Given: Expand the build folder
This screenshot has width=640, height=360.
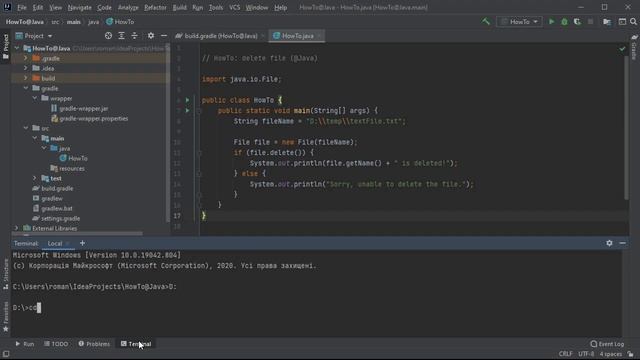Looking at the screenshot, I should click(x=25, y=78).
